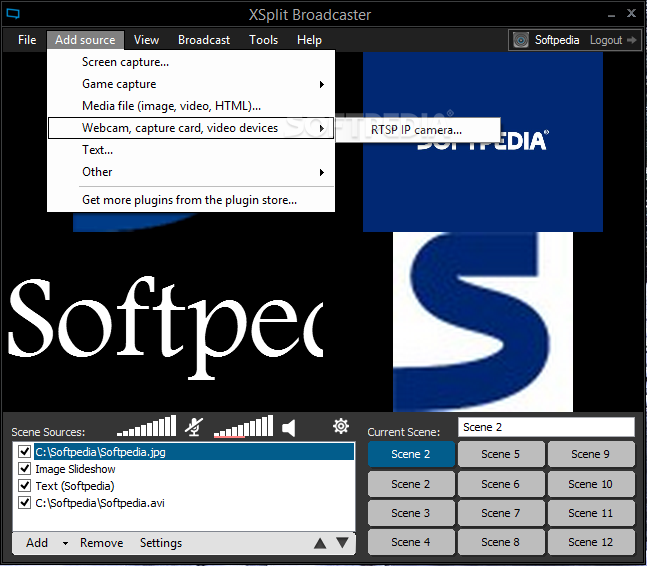The height and width of the screenshot is (566, 647).
Task: Click the XSplit logo icon in title bar
Action: [x=13, y=14]
